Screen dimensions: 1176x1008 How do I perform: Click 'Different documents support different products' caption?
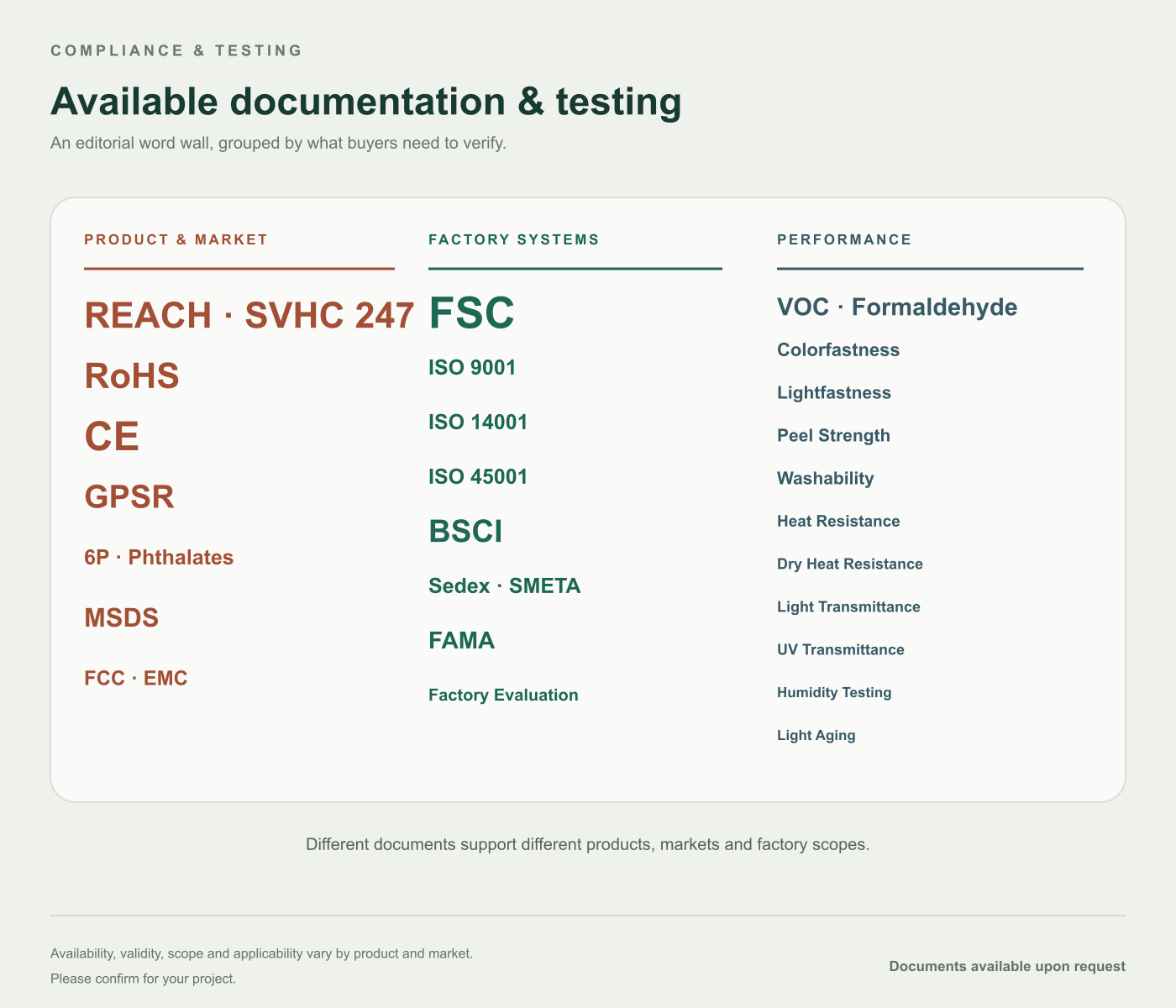[x=588, y=844]
